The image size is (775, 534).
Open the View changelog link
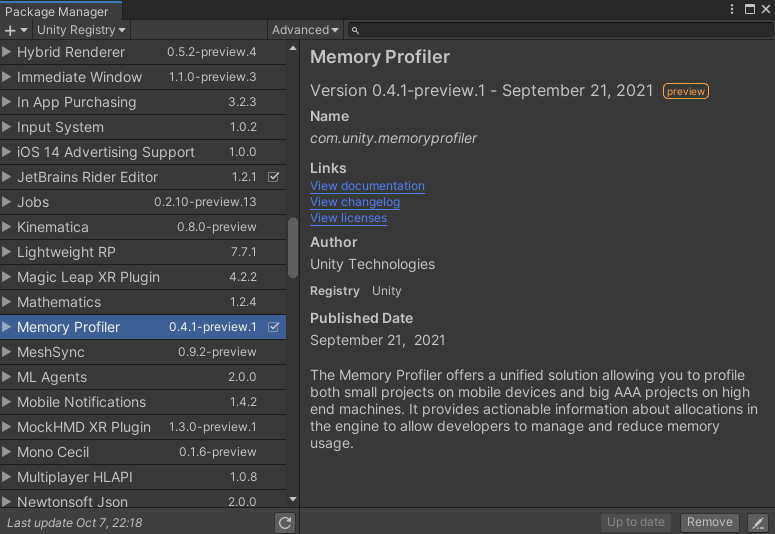pos(355,202)
